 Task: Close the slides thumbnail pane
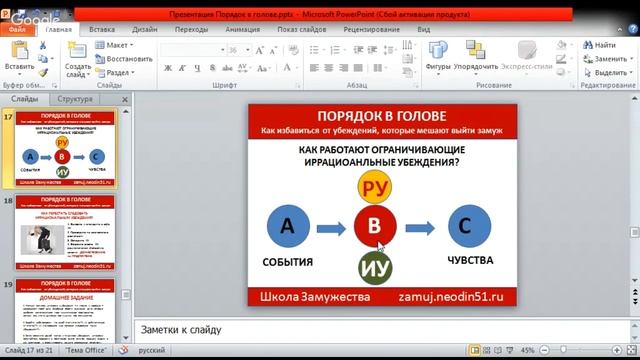125,100
